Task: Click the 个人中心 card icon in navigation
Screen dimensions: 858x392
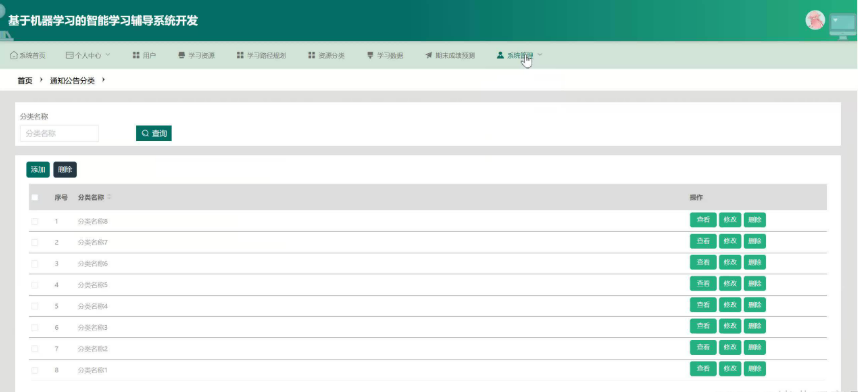Action: (69, 55)
